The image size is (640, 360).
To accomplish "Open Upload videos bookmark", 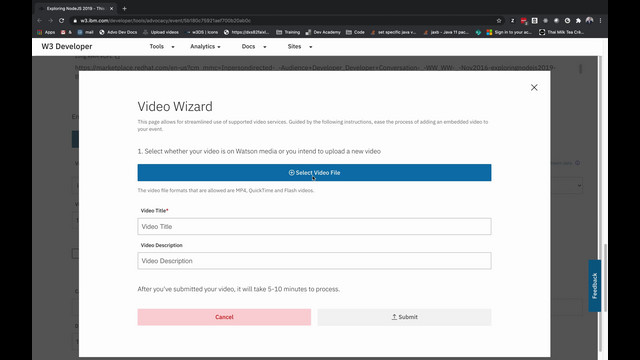I will pyautogui.click(x=161, y=32).
